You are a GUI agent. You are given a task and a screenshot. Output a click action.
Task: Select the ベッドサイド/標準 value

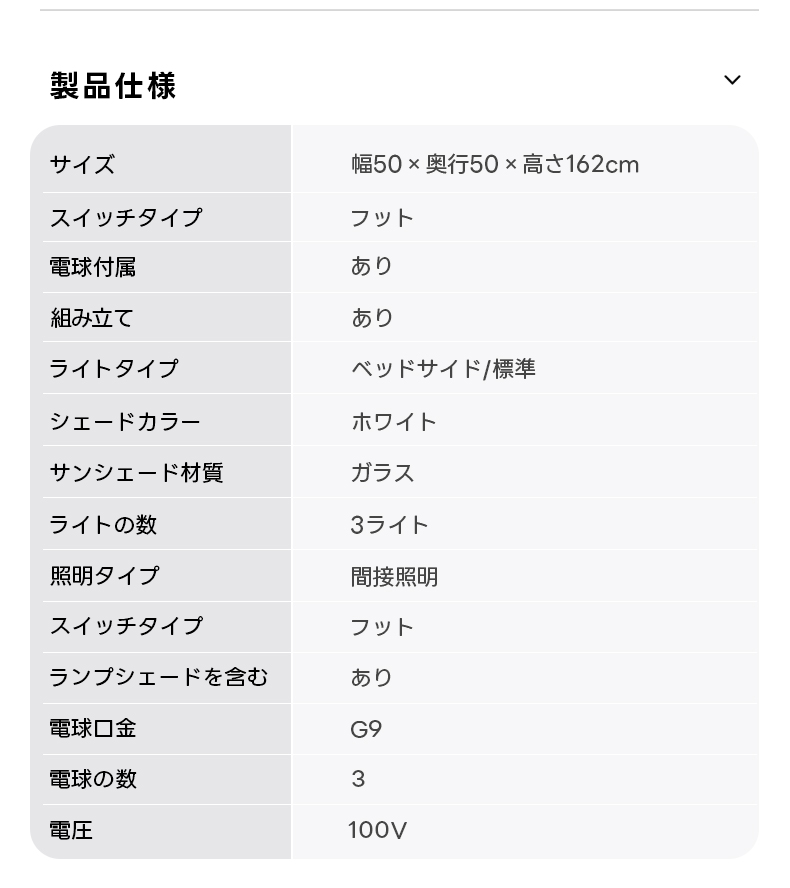(x=443, y=369)
